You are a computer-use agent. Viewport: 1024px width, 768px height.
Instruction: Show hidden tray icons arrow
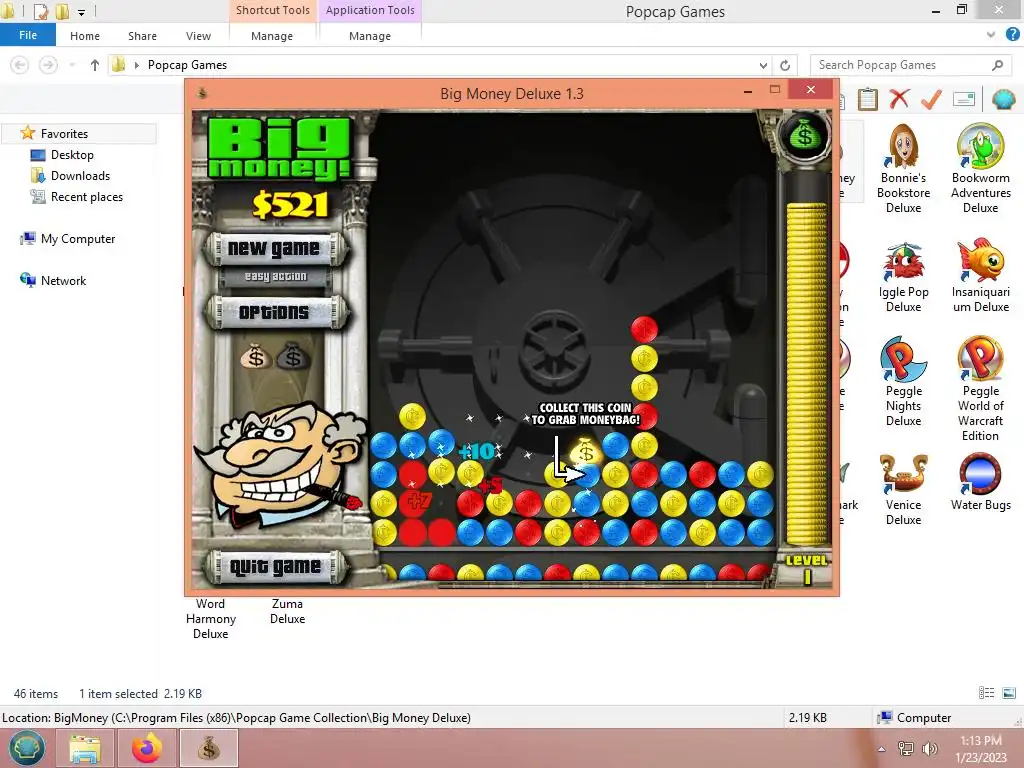[882, 749]
